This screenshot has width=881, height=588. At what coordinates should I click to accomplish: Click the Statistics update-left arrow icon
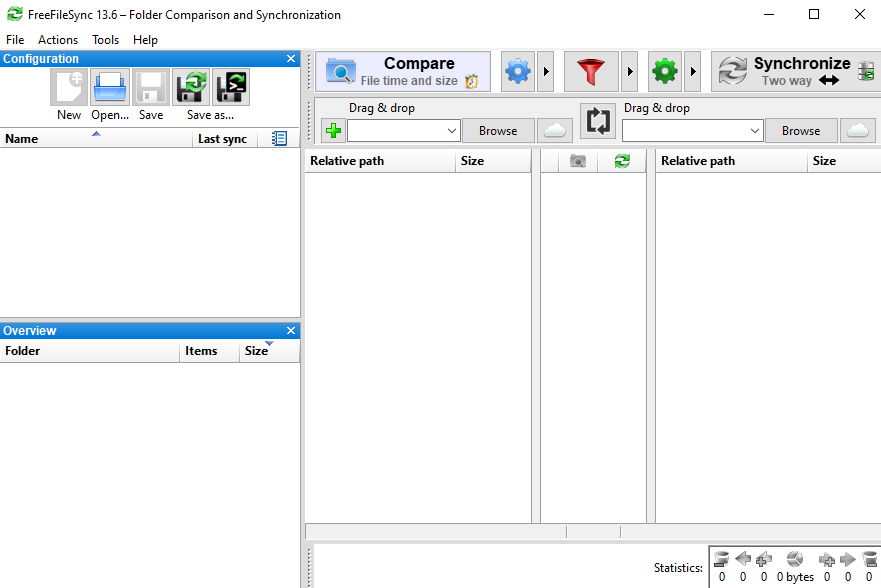pyautogui.click(x=743, y=559)
